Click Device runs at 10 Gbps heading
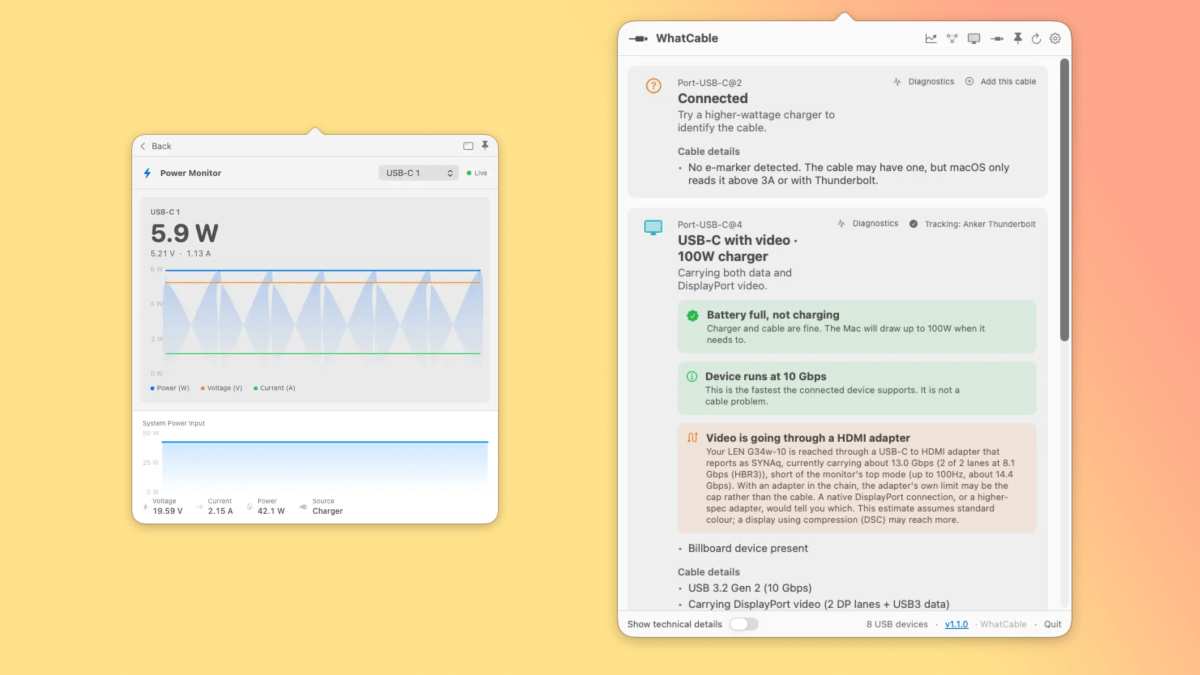Viewport: 1200px width, 675px height. (765, 377)
